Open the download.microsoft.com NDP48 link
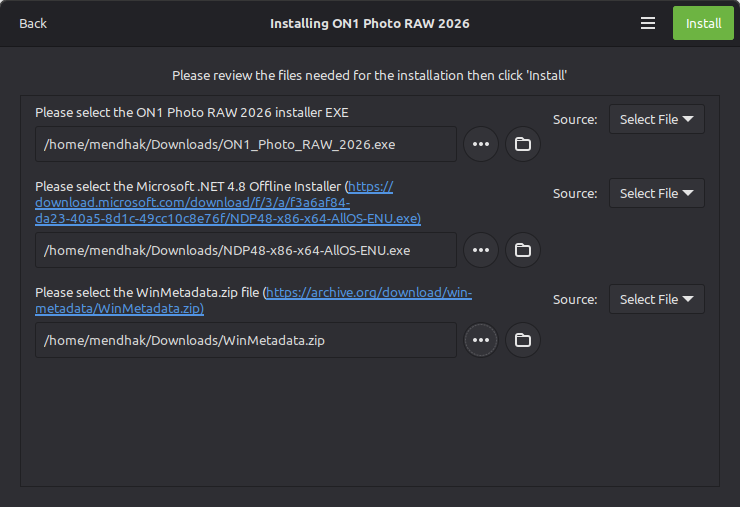Image resolution: width=740 pixels, height=507 pixels. (x=228, y=203)
